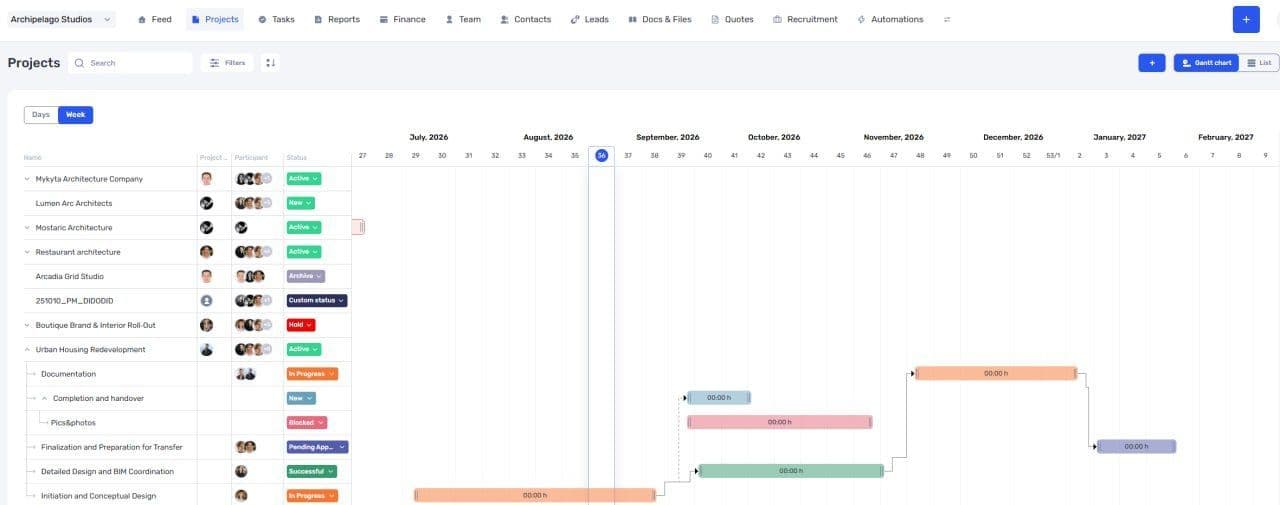The width and height of the screenshot is (1280, 505).
Task: Click Initiation and Conceptual Design Gantt bar
Action: coord(535,495)
